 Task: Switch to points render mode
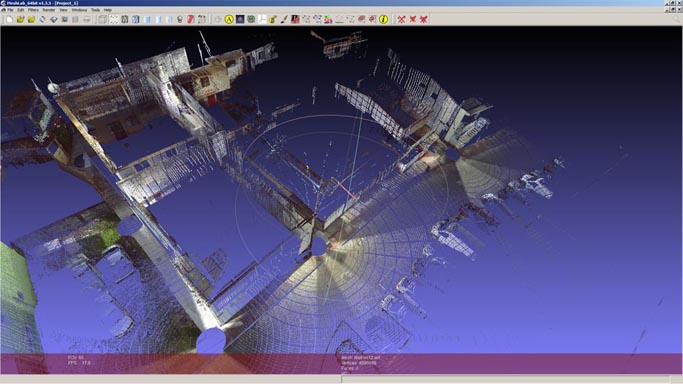pyautogui.click(x=114, y=19)
